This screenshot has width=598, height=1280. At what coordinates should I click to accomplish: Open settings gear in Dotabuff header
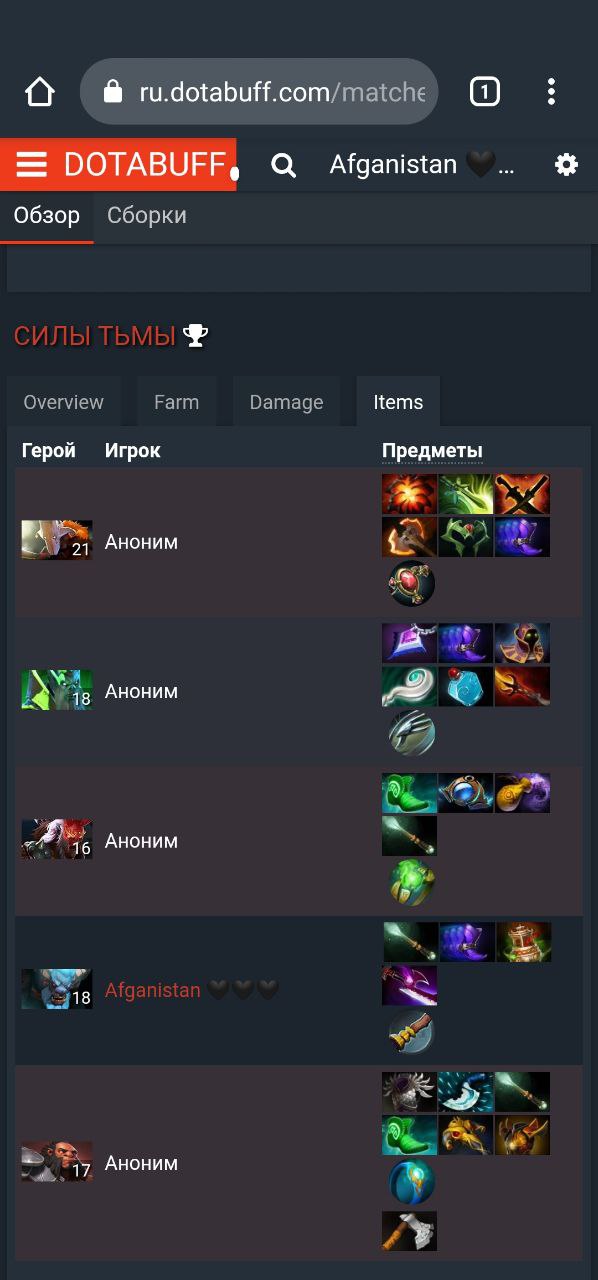pos(567,165)
